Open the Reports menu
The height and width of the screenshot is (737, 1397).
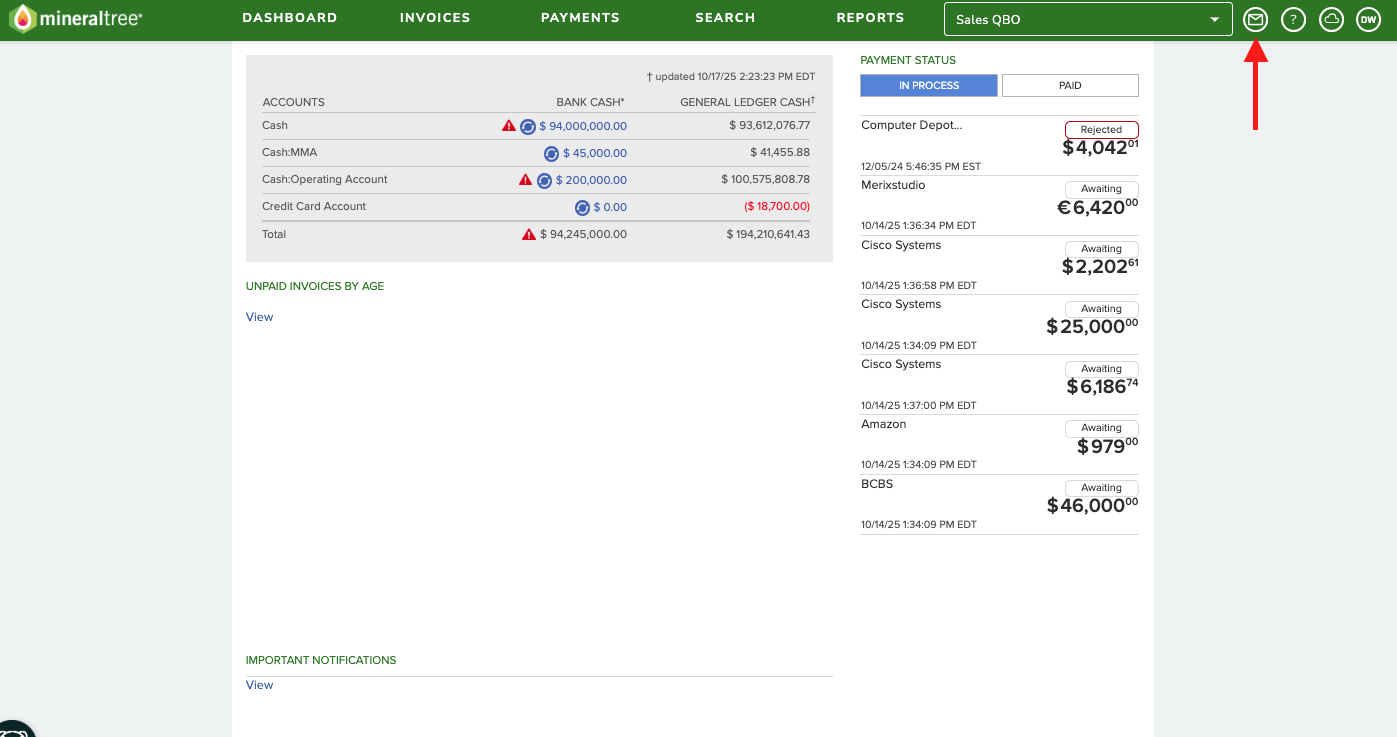[870, 18]
